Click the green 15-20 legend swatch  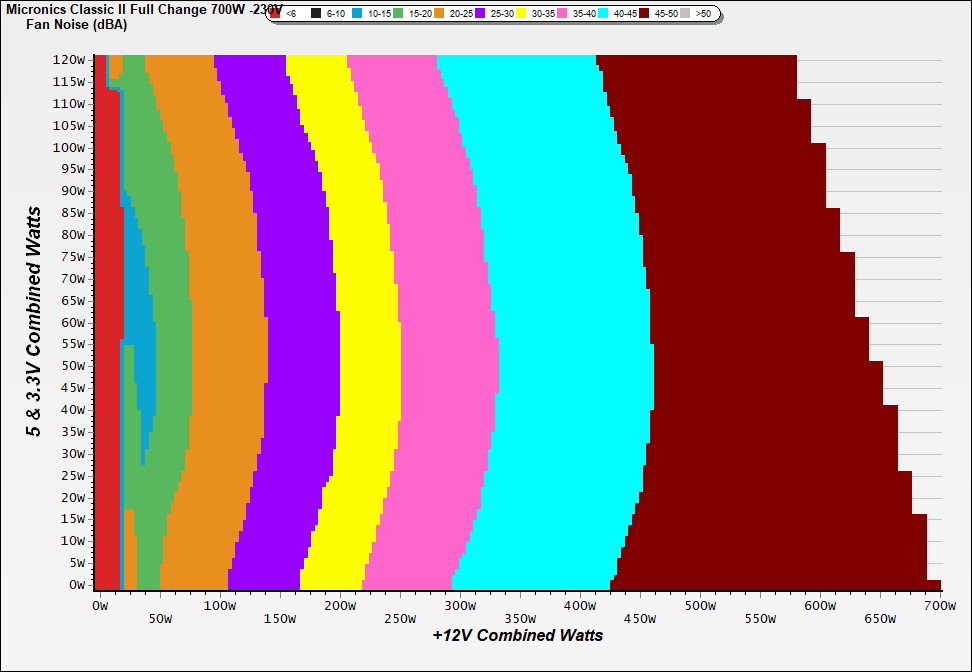point(398,14)
